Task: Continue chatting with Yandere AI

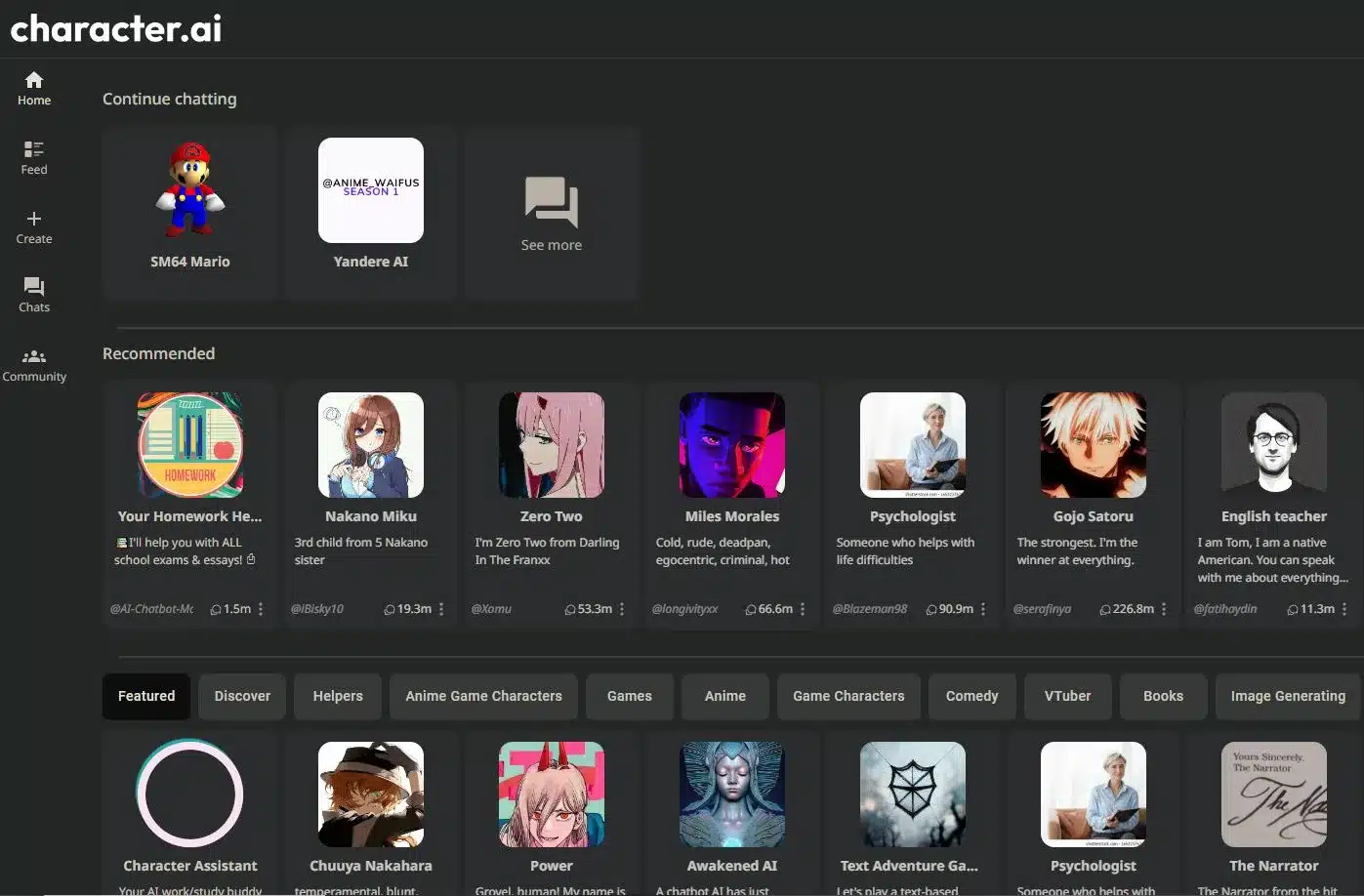Action: pyautogui.click(x=371, y=212)
